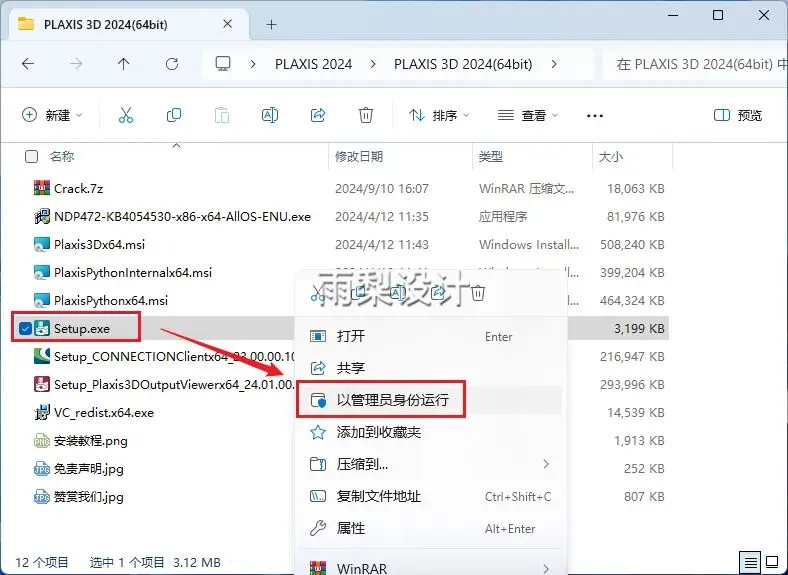The width and height of the screenshot is (788, 575).
Task: Click the Rename icon in toolbar
Action: pyautogui.click(x=270, y=116)
